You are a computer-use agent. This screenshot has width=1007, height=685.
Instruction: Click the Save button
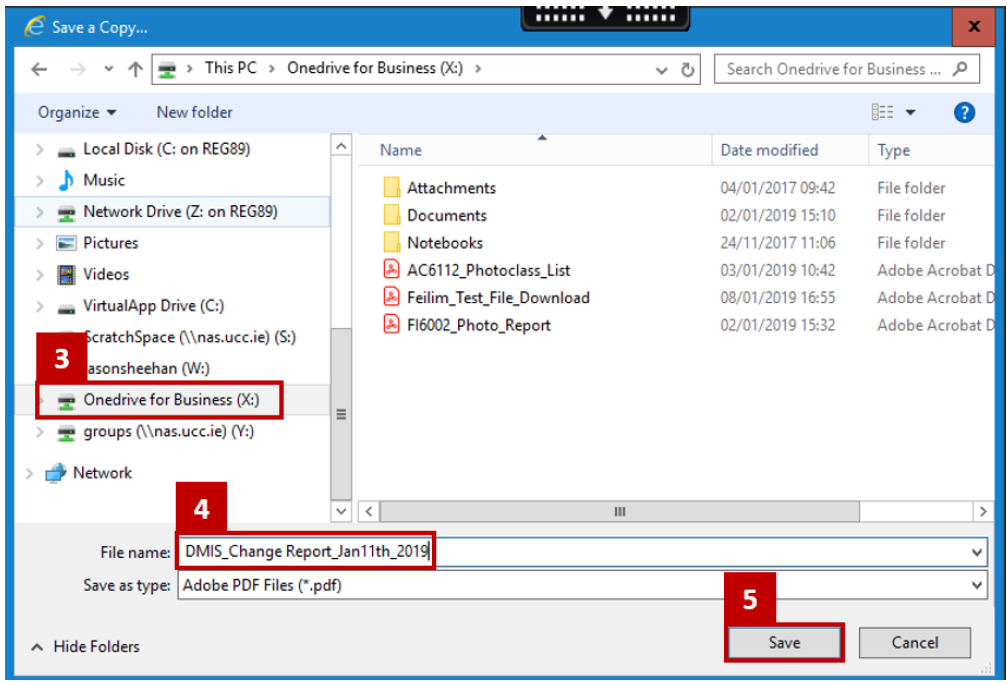pyautogui.click(x=784, y=643)
